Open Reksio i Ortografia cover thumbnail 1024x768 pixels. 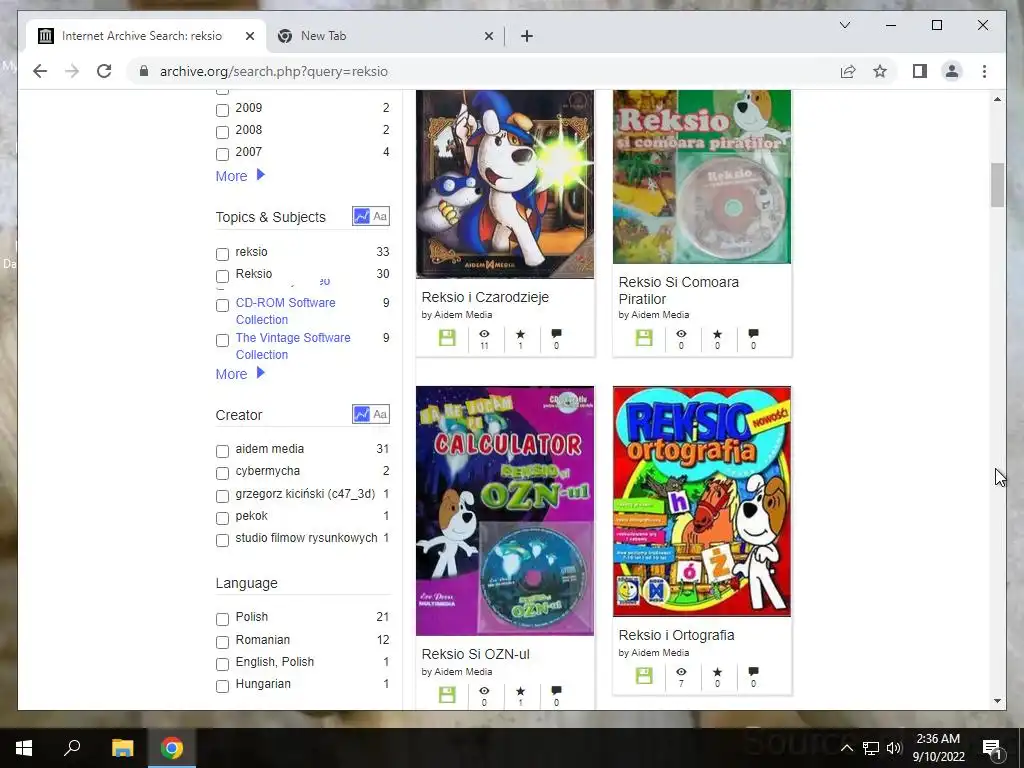pyautogui.click(x=701, y=502)
